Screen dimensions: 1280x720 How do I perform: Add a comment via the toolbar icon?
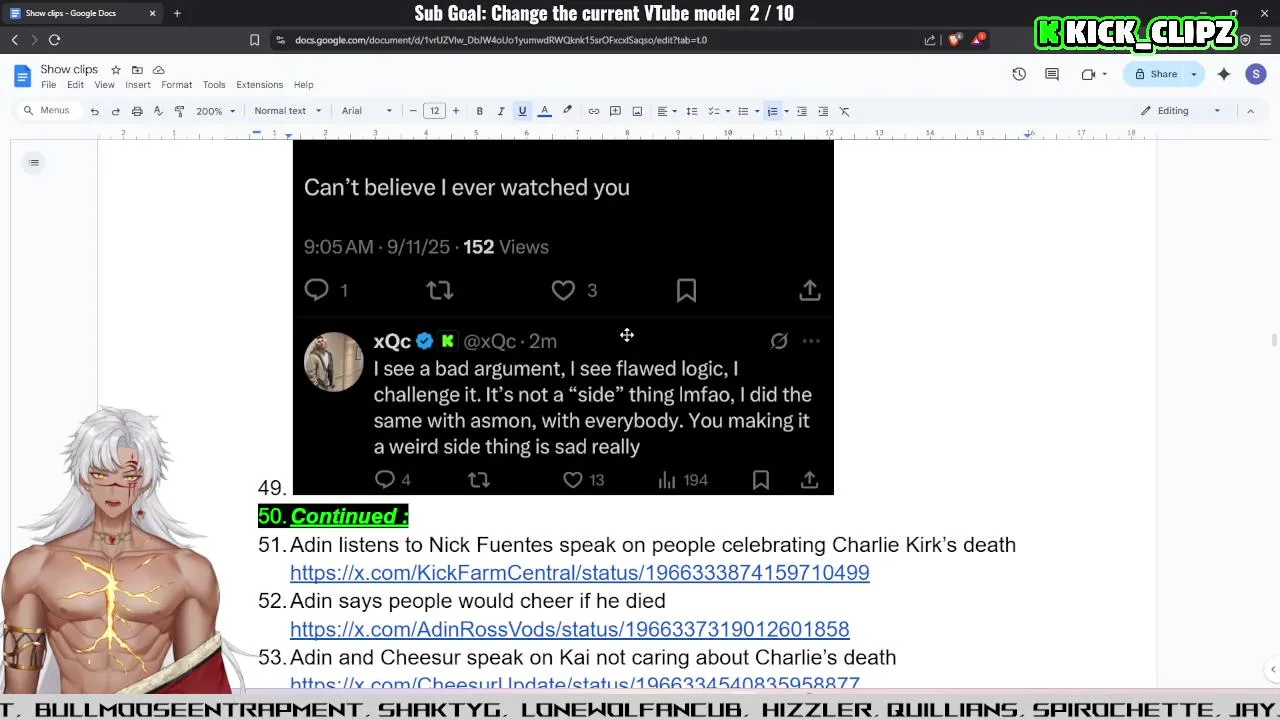tap(615, 111)
